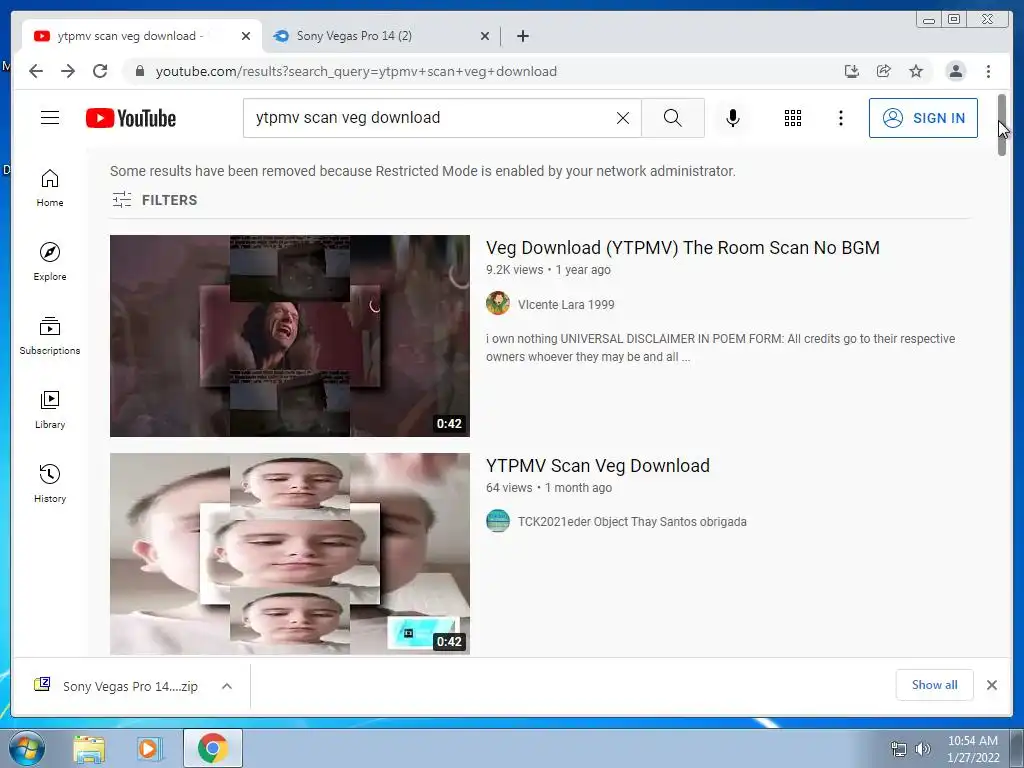
Task: Go back with the browser back arrow
Action: pyautogui.click(x=36, y=71)
